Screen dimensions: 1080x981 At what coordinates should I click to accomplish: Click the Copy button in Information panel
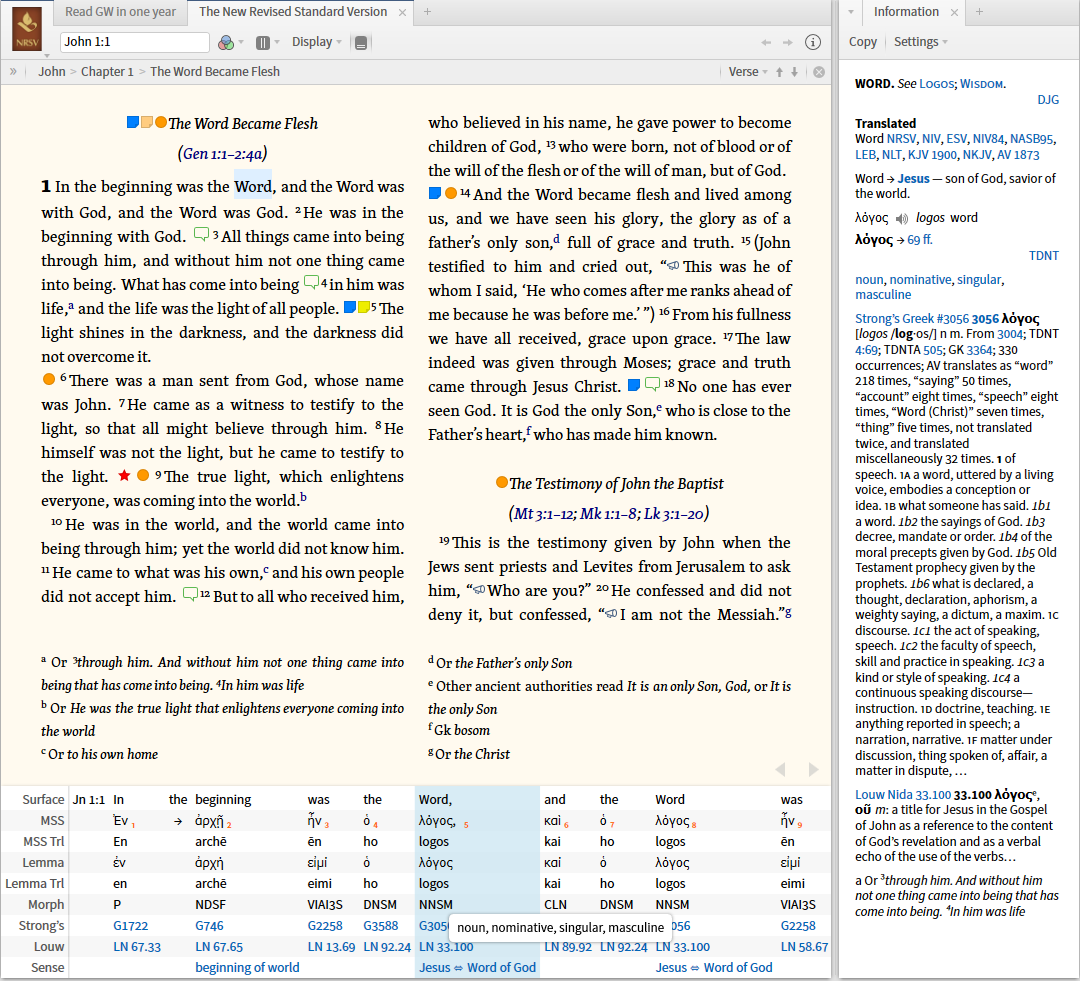(862, 42)
